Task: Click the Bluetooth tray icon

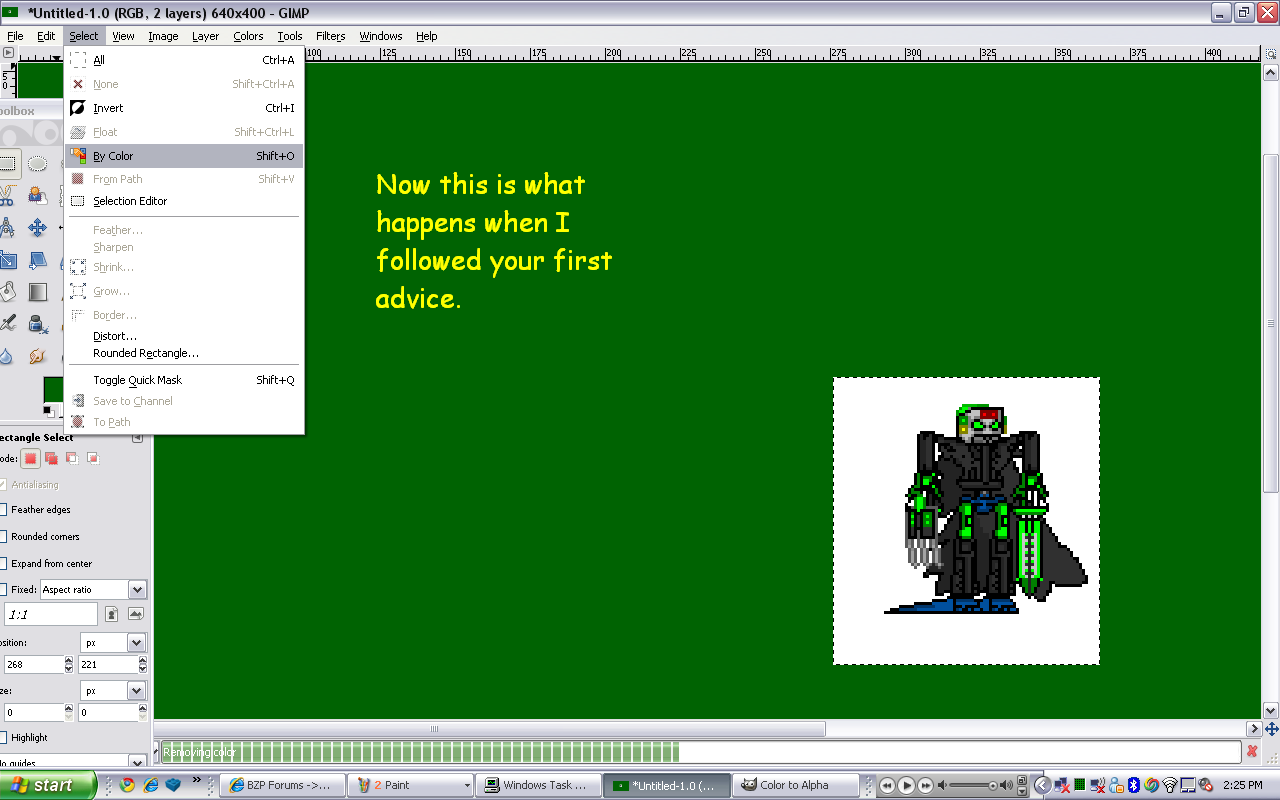Action: point(1134,785)
